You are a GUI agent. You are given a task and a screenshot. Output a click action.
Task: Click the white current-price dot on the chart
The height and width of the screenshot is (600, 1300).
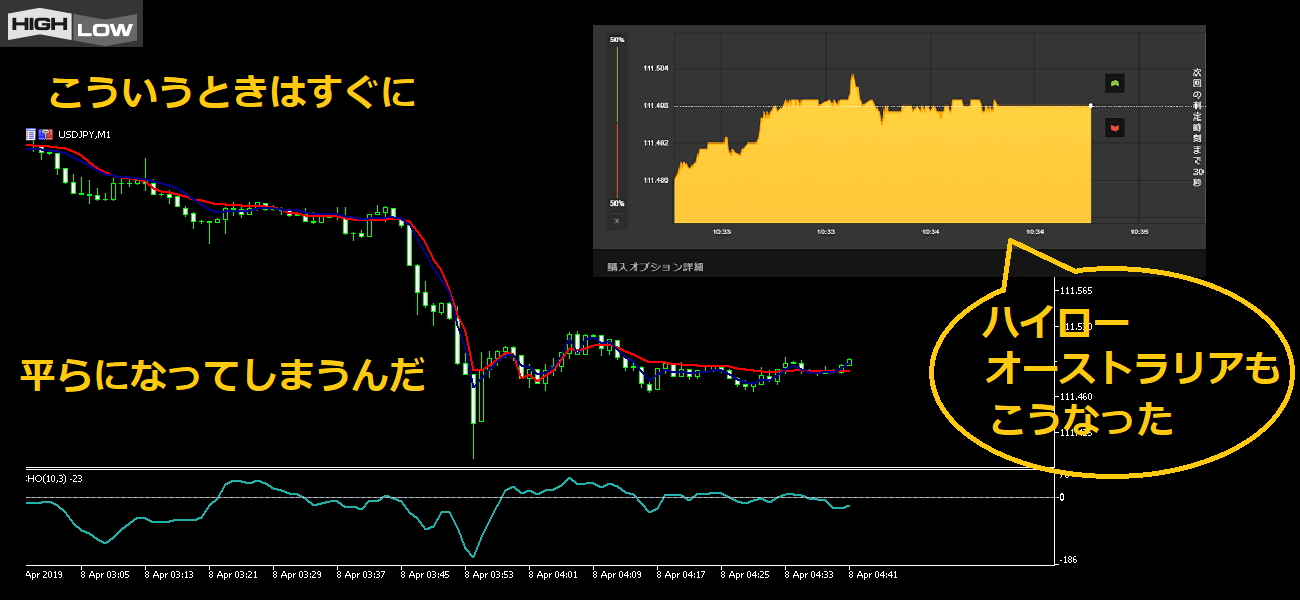[1090, 105]
